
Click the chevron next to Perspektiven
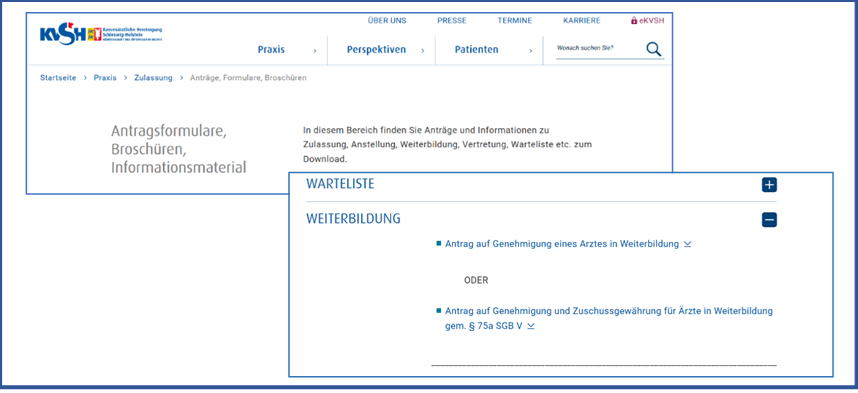(x=422, y=51)
